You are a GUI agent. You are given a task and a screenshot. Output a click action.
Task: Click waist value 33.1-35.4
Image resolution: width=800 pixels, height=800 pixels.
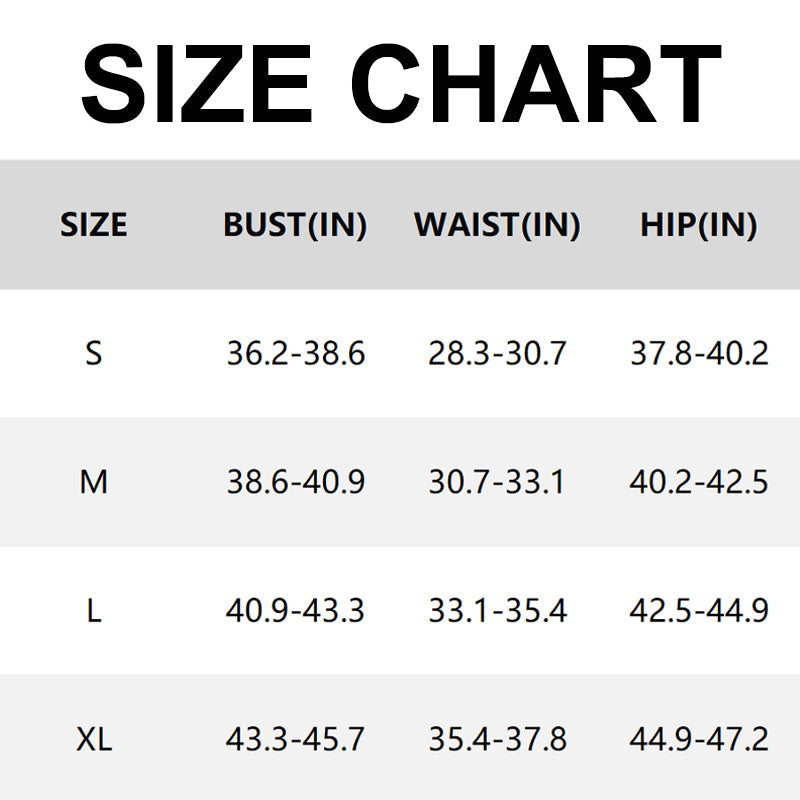tap(497, 610)
